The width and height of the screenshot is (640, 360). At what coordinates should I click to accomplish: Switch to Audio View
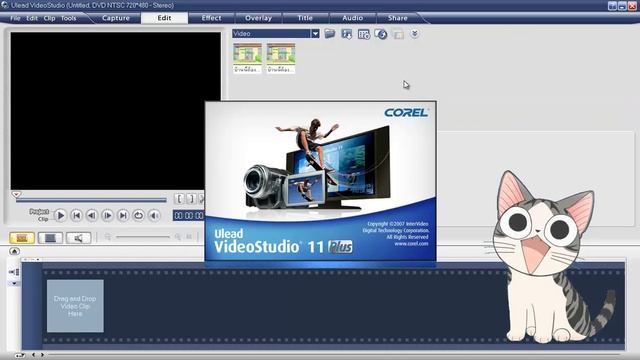(x=78, y=238)
